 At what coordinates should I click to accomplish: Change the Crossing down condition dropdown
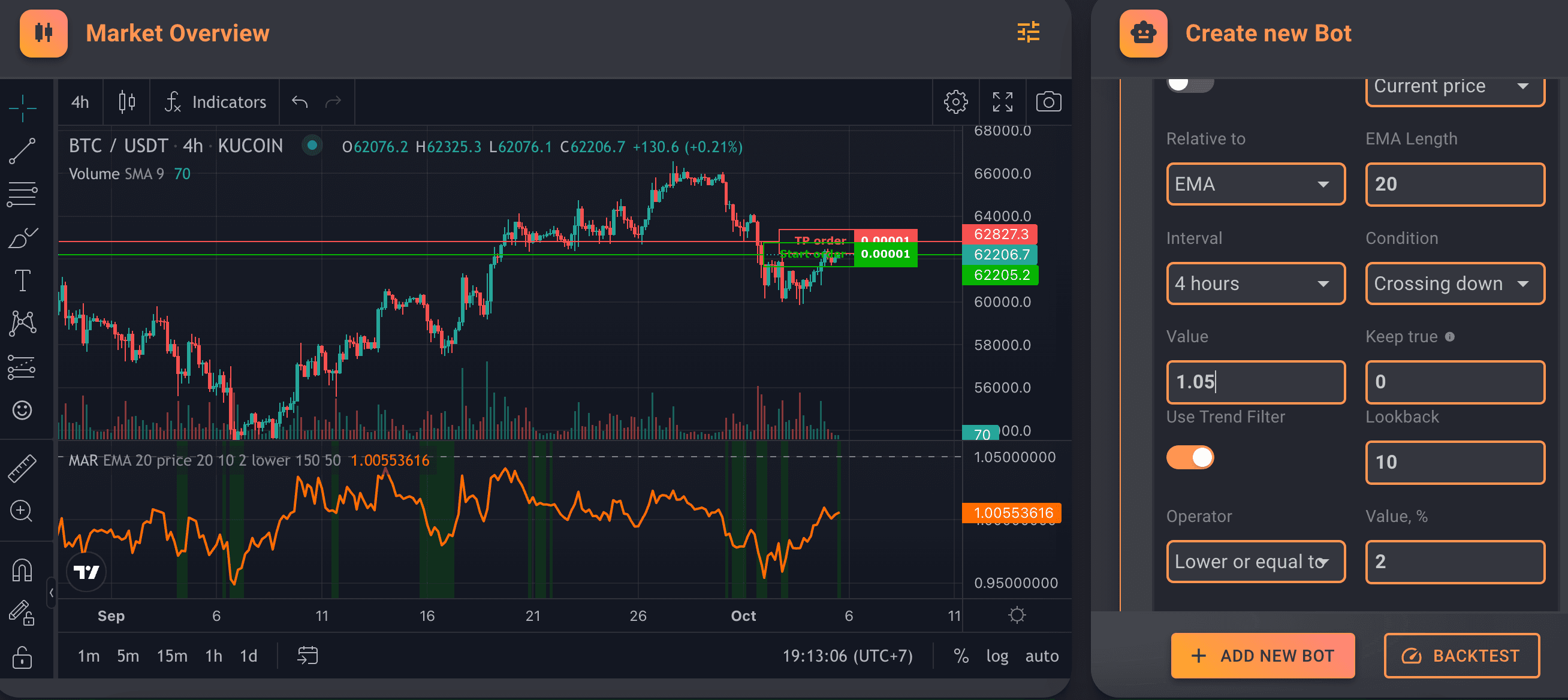pyautogui.click(x=1454, y=283)
